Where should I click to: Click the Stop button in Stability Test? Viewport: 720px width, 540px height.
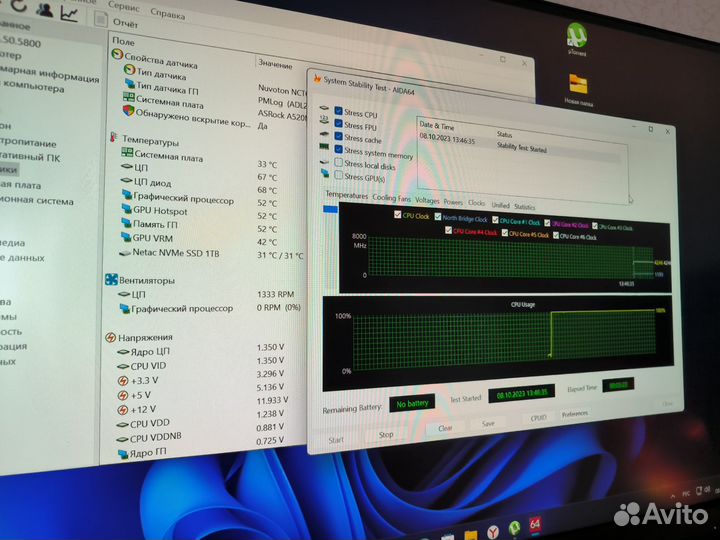click(x=386, y=434)
